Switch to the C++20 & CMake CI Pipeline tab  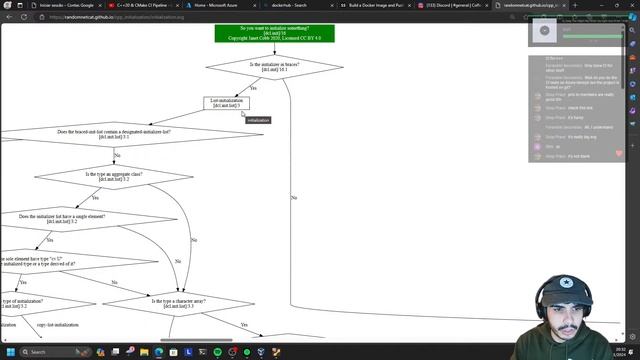[x=143, y=5]
